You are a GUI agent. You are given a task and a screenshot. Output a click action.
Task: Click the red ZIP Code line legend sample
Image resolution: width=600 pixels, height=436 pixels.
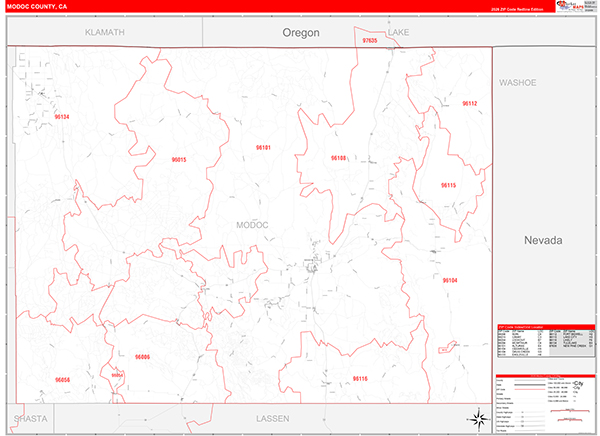coord(530,389)
